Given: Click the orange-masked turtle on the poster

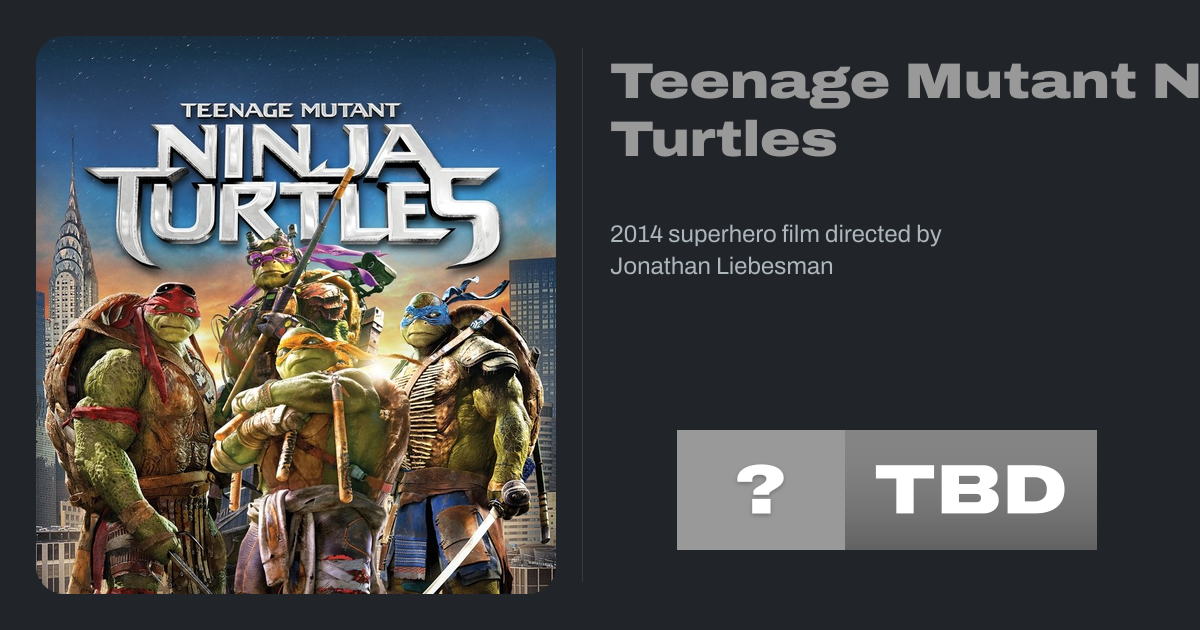Looking at the screenshot, I should (300, 420).
